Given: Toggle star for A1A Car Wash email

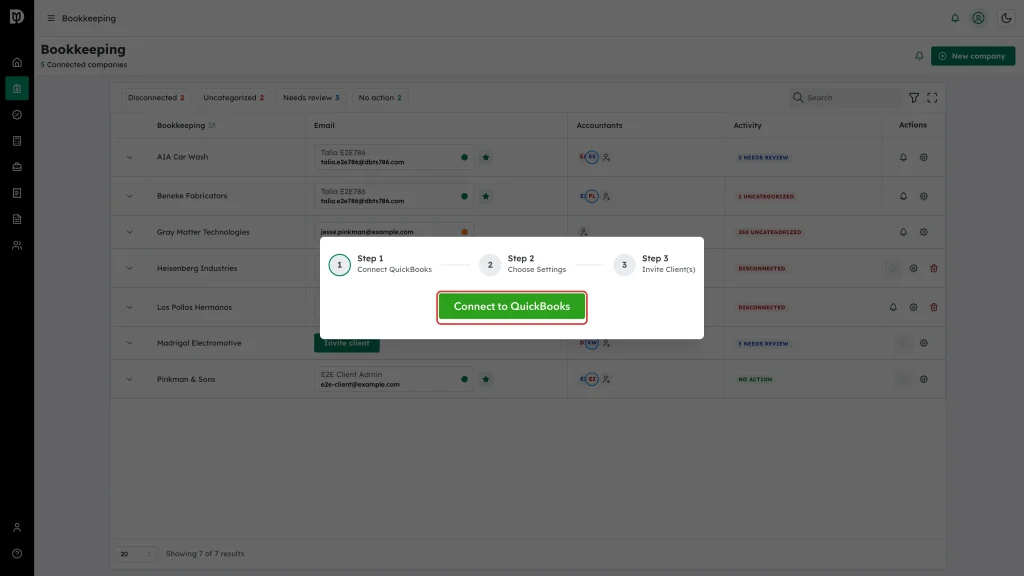Looking at the screenshot, I should click(485, 157).
